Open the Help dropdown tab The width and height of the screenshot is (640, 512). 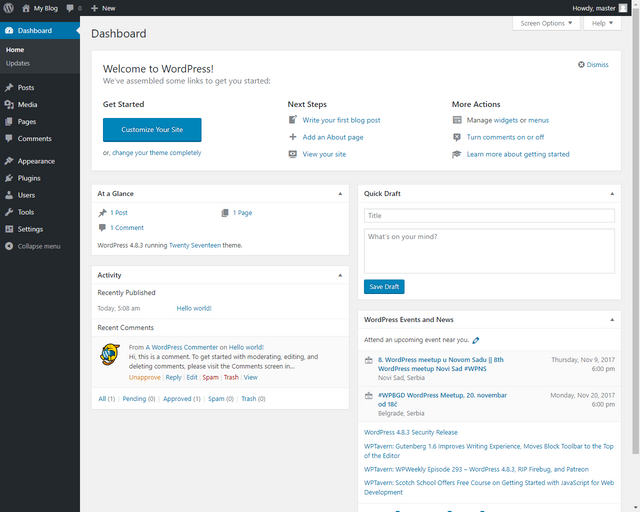click(x=602, y=23)
